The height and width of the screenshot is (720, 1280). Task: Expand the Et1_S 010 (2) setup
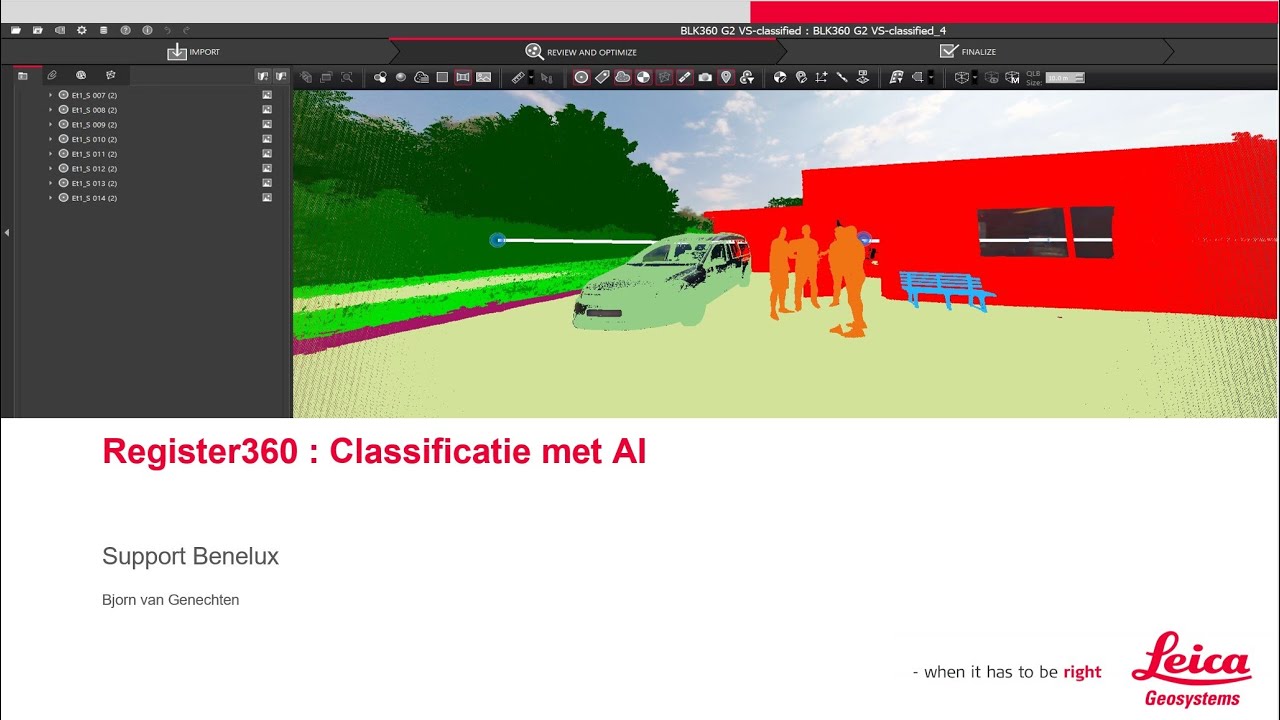51,139
